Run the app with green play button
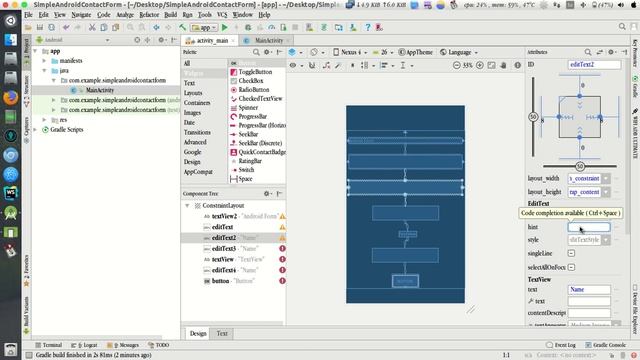This screenshot has width=640, height=360. (x=224, y=27)
